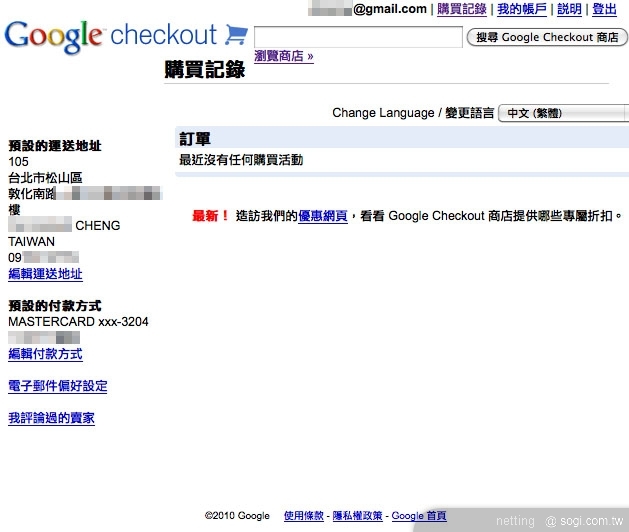
Task: Sign out using the 登出 link
Action: pos(605,9)
